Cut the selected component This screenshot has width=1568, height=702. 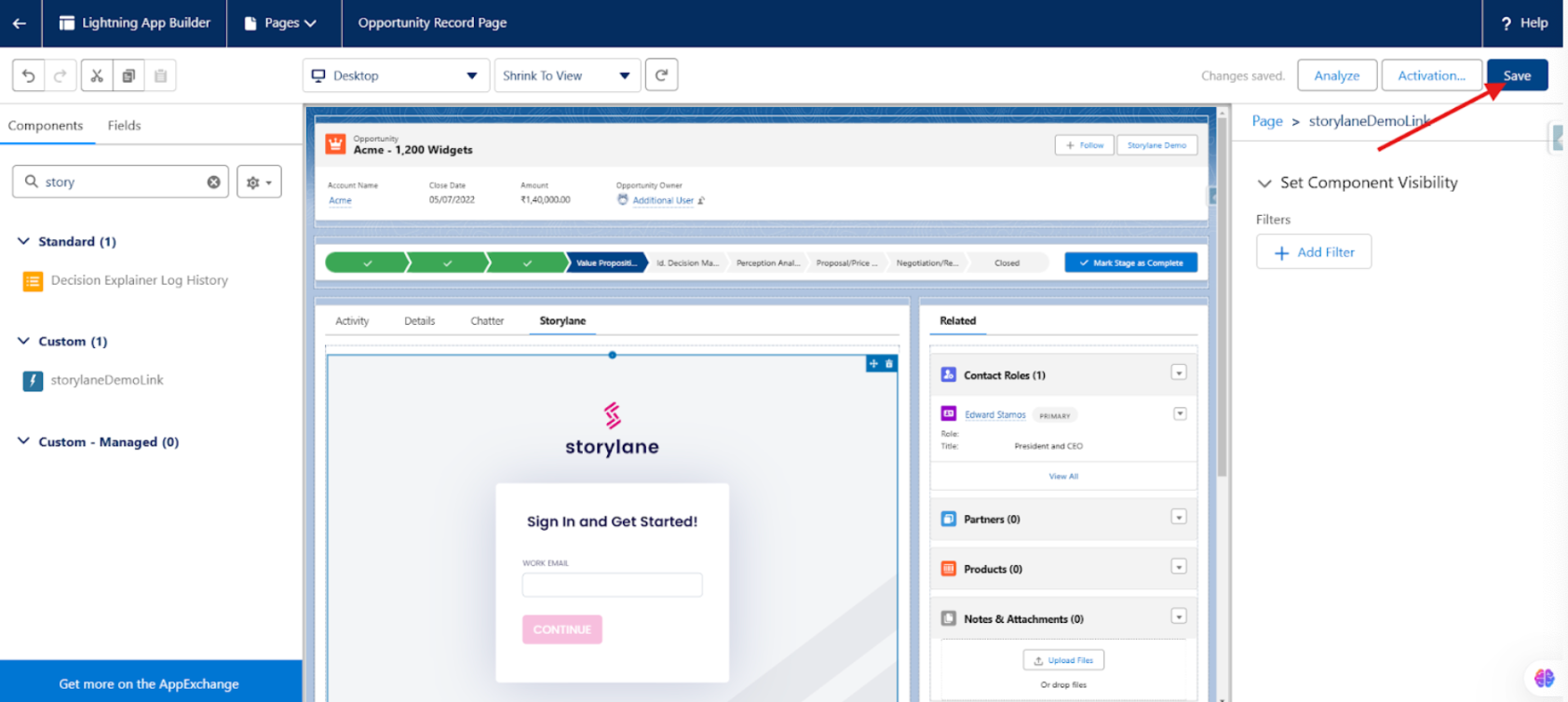[x=97, y=75]
